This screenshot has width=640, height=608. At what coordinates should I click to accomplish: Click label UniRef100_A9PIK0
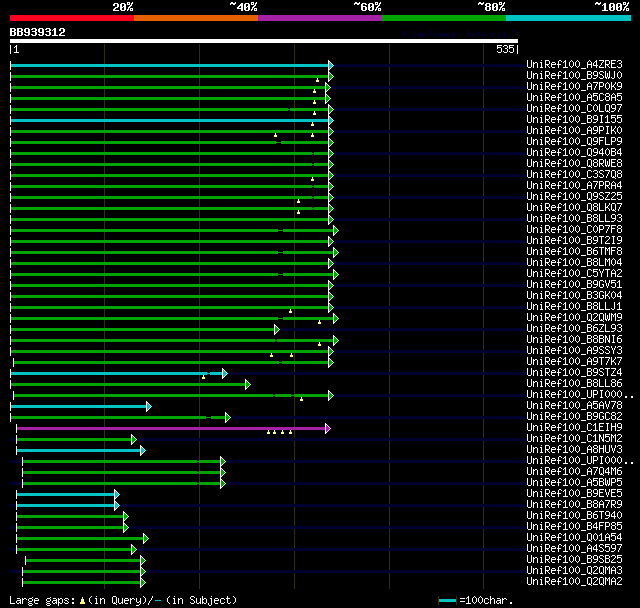pos(574,131)
